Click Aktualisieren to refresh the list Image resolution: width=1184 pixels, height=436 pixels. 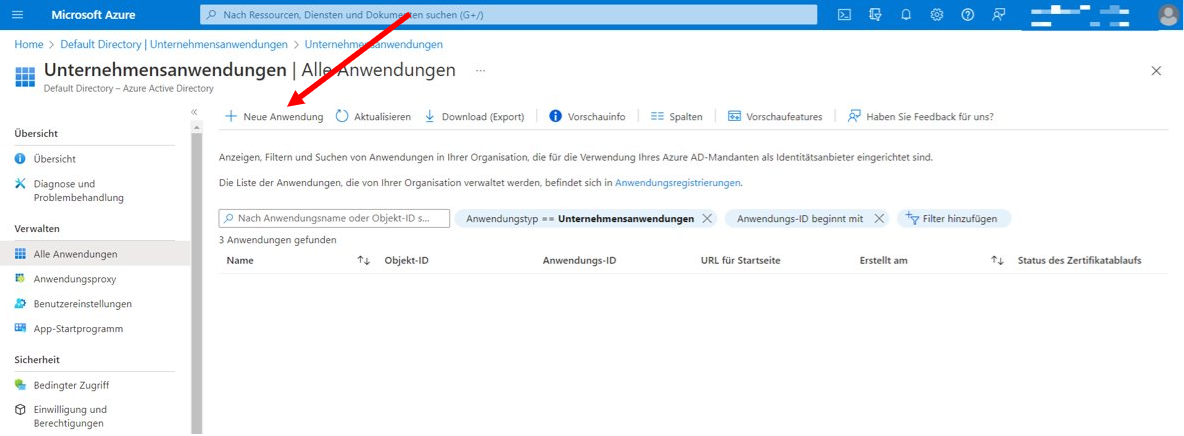coord(373,116)
